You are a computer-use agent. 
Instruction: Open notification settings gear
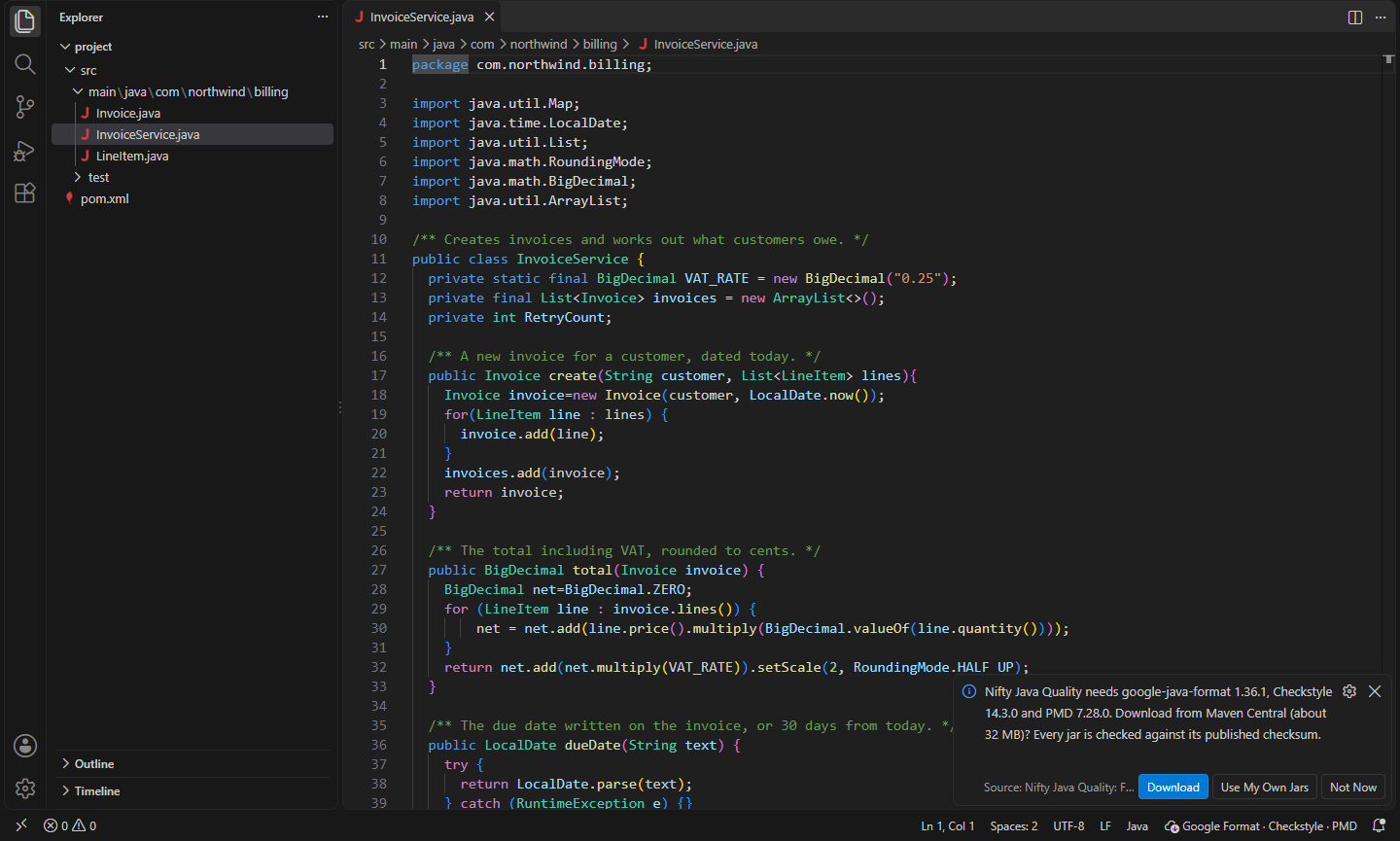coord(1349,691)
